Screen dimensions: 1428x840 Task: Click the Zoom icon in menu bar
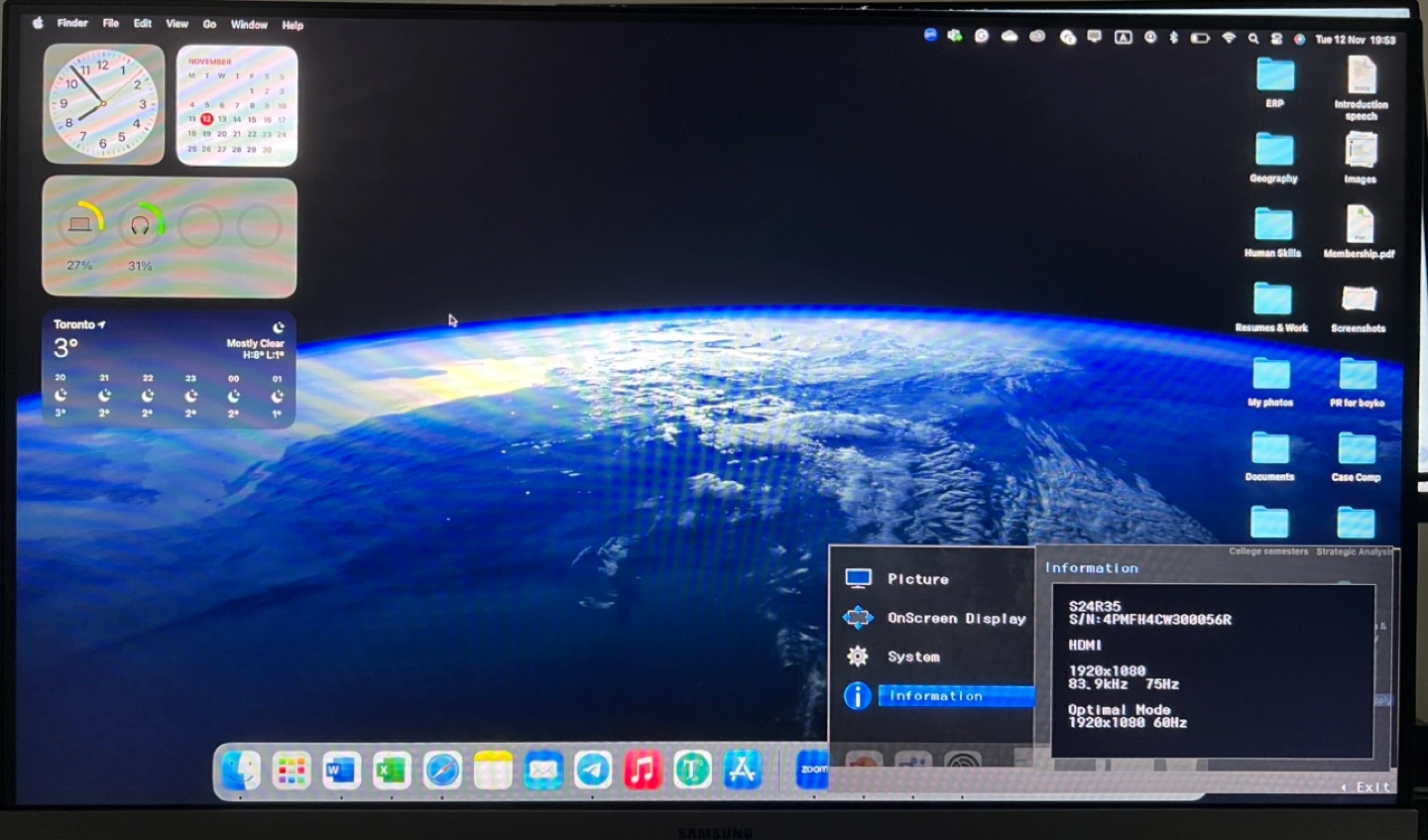click(930, 35)
